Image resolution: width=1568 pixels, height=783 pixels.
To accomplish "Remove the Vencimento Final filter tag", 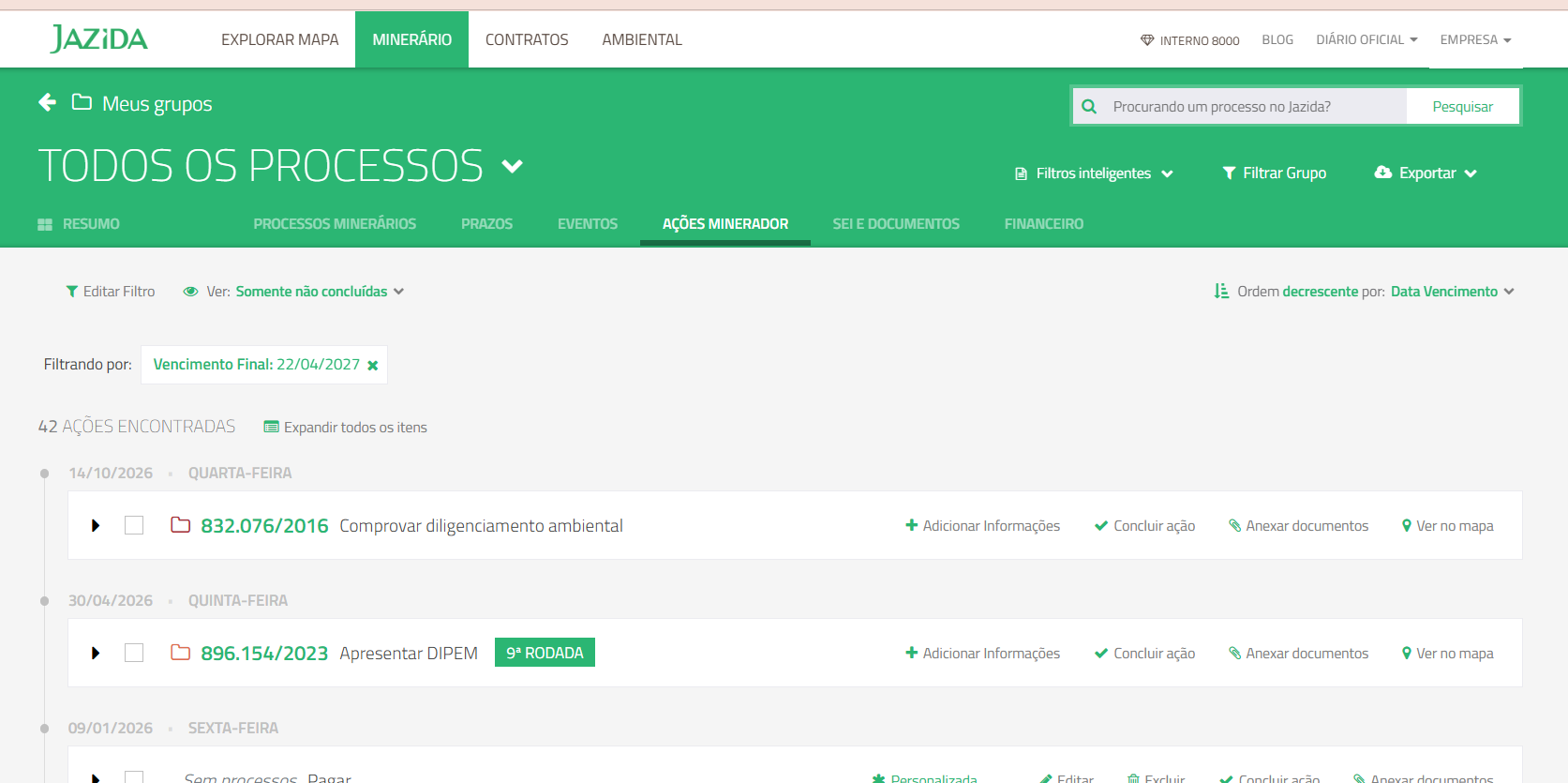I will point(373,366).
